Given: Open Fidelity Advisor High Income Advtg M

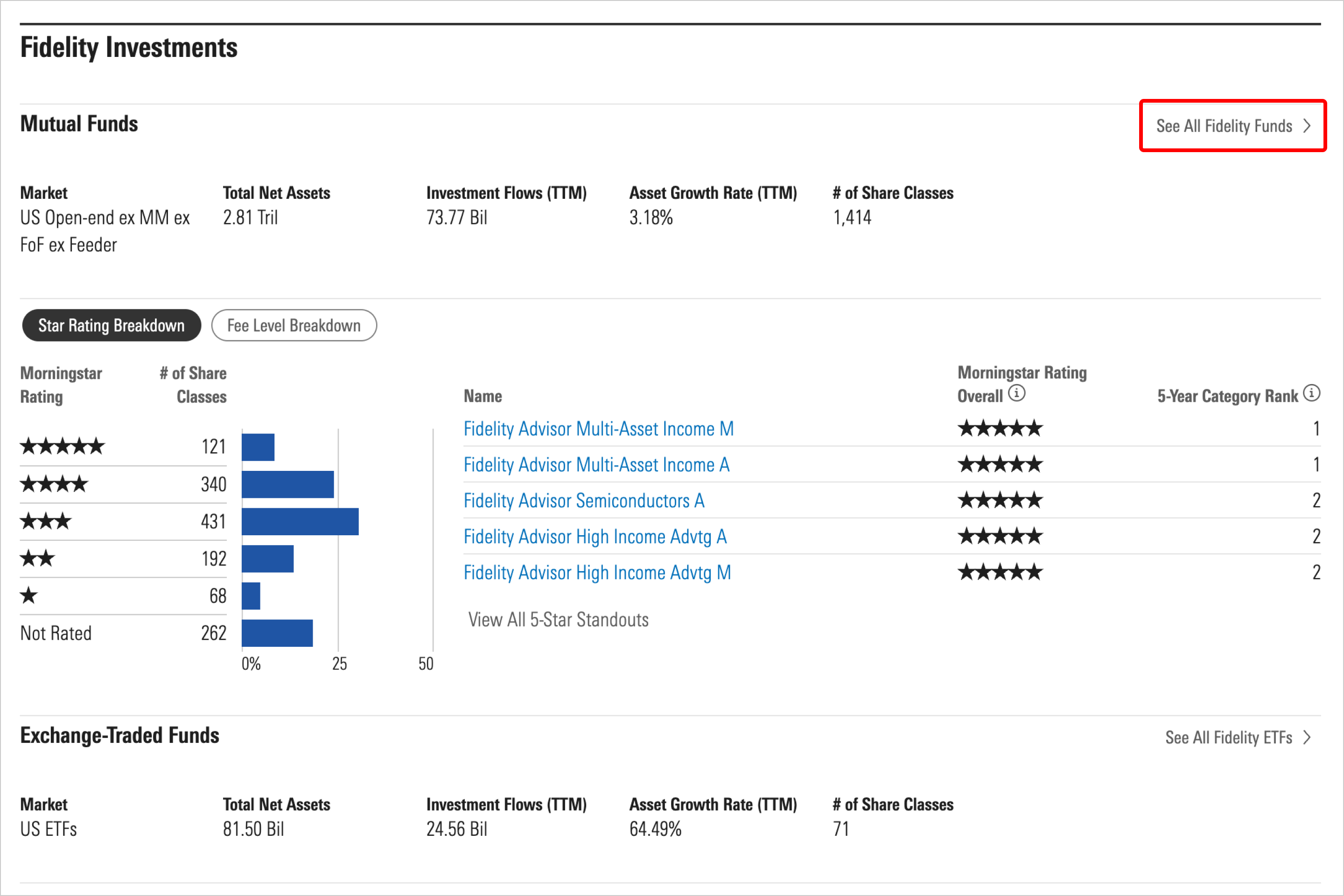Looking at the screenshot, I should click(x=597, y=573).
